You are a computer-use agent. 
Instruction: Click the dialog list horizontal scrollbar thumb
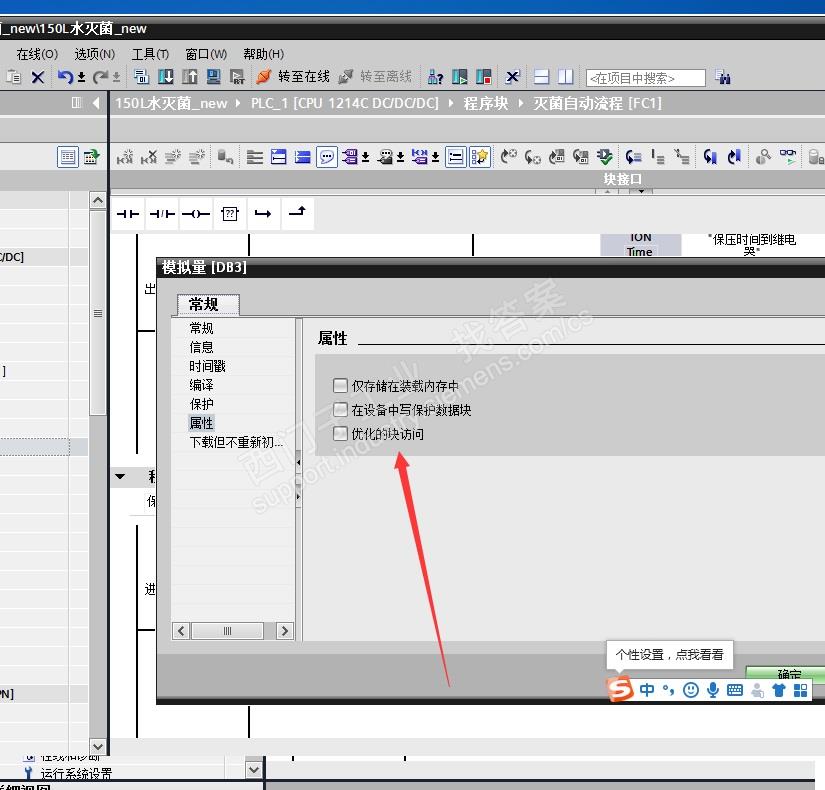[x=227, y=631]
